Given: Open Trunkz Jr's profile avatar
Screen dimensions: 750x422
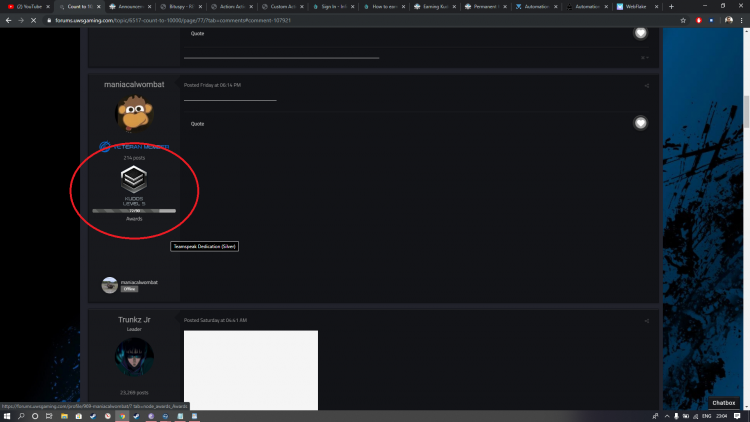Looking at the screenshot, I should pyautogui.click(x=133, y=357).
